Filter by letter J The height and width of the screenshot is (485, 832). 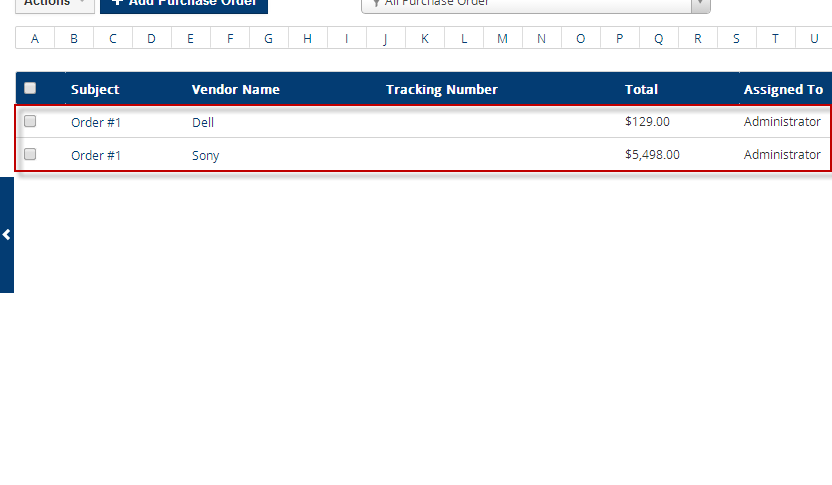pyautogui.click(x=386, y=38)
